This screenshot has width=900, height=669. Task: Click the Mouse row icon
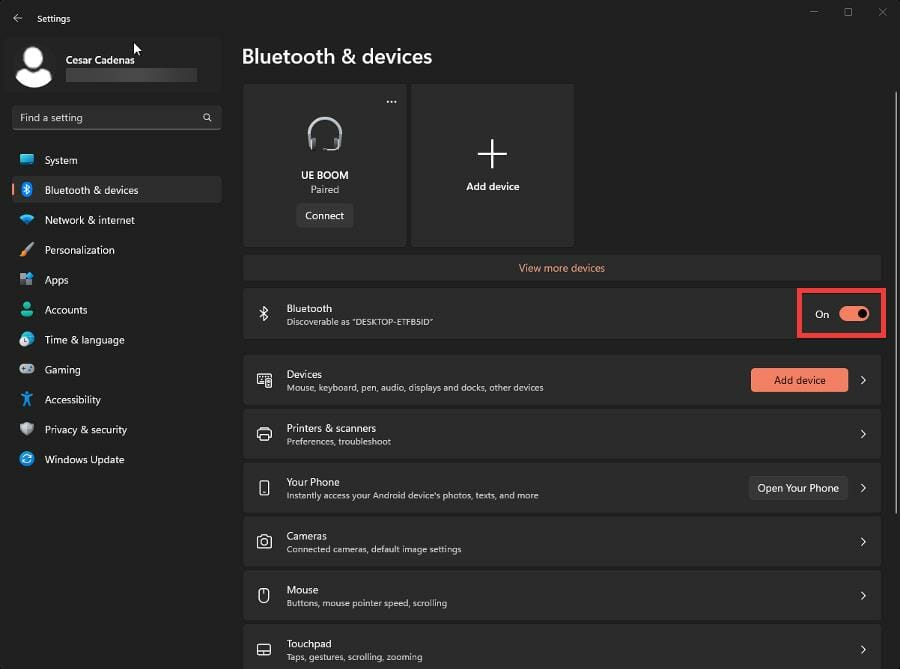pyautogui.click(x=264, y=595)
